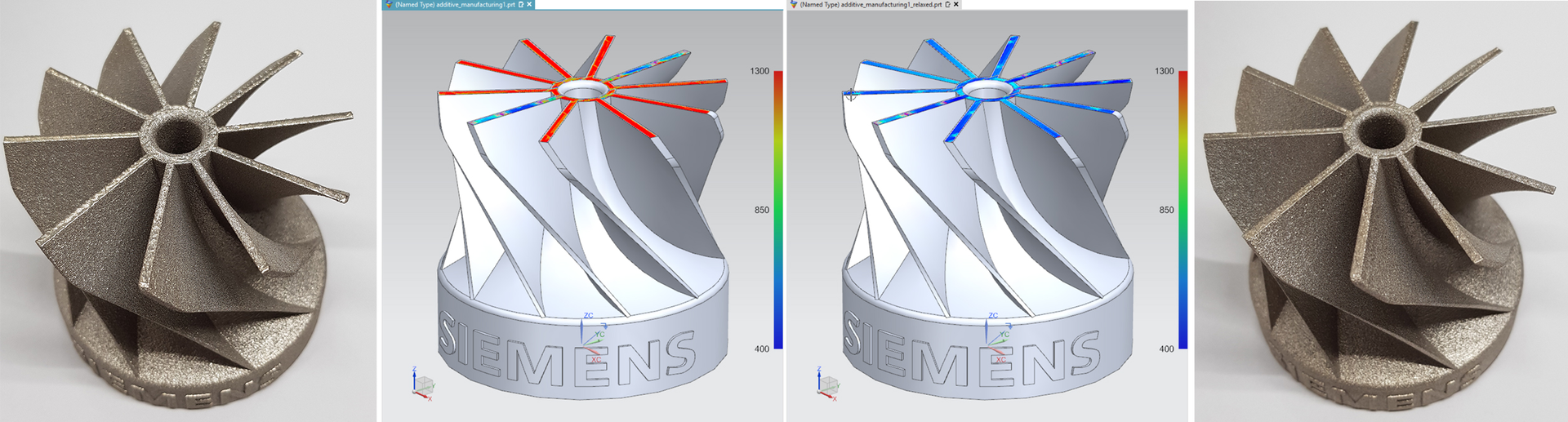The width and height of the screenshot is (1568, 422).
Task: Click the float window icon on the relaxed.prt tab
Action: 947,5
